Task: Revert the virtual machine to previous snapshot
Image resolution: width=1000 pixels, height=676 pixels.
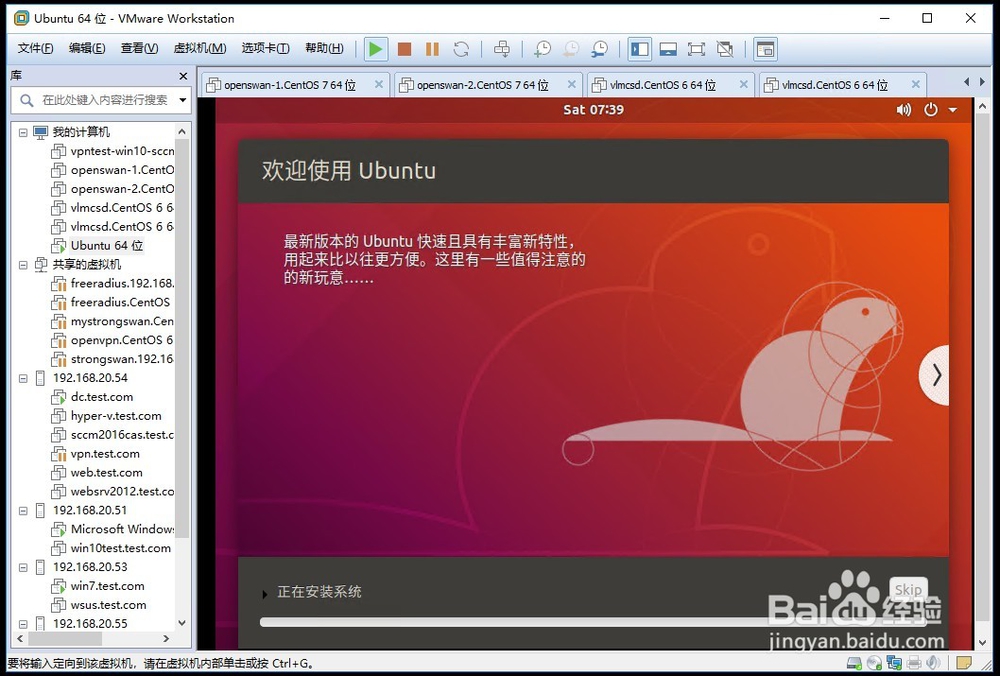Action: (571, 49)
